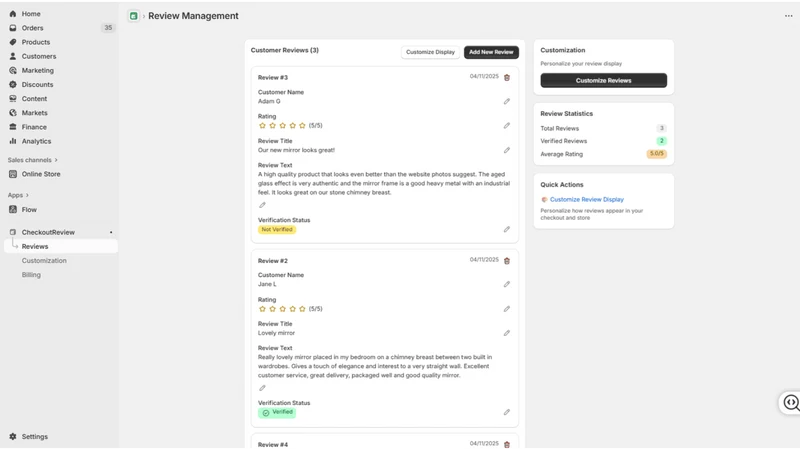Go to Orders section
This screenshot has height=450, width=800.
point(32,28)
